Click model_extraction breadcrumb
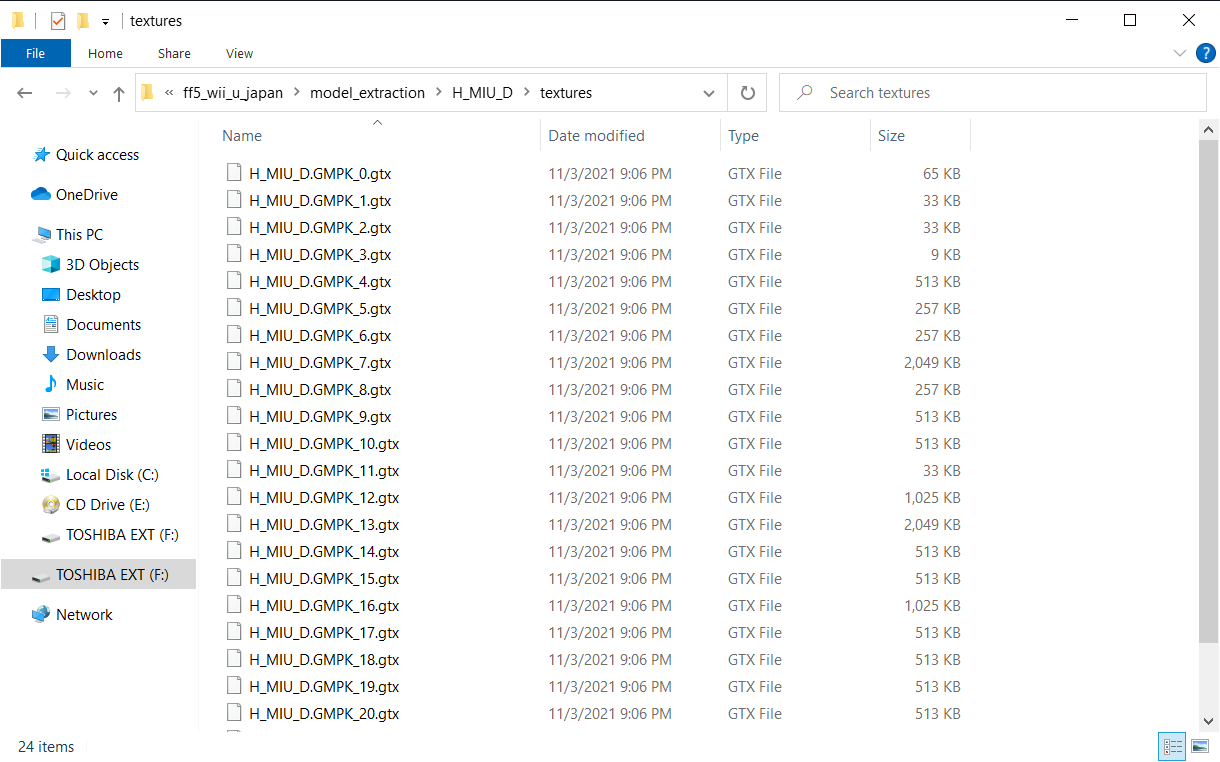1220x762 pixels. [367, 93]
